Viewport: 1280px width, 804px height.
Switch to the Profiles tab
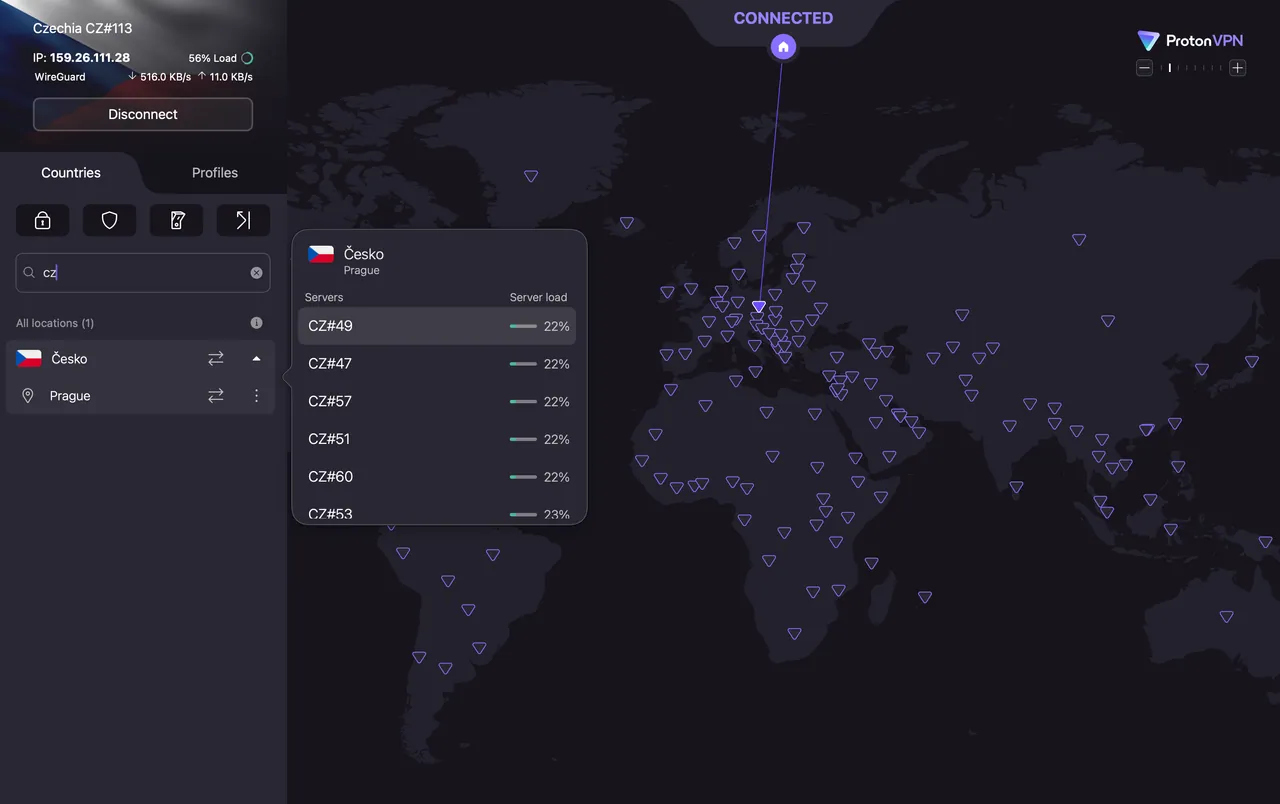tap(215, 173)
